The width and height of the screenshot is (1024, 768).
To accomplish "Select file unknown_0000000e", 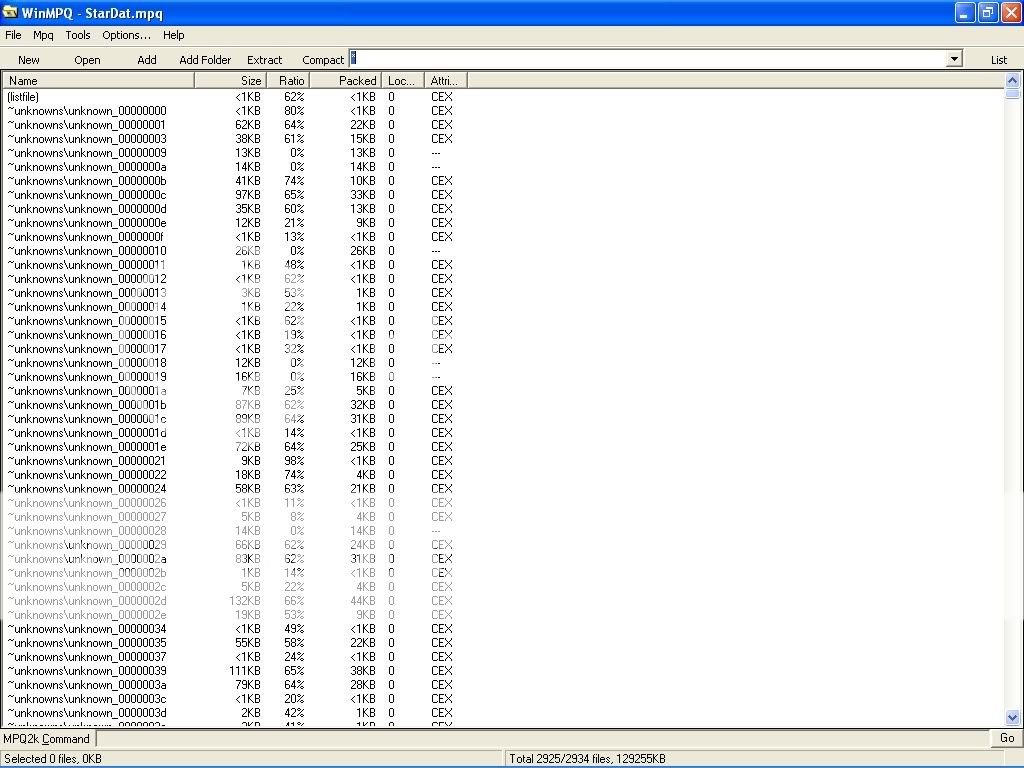I will pyautogui.click(x=87, y=223).
